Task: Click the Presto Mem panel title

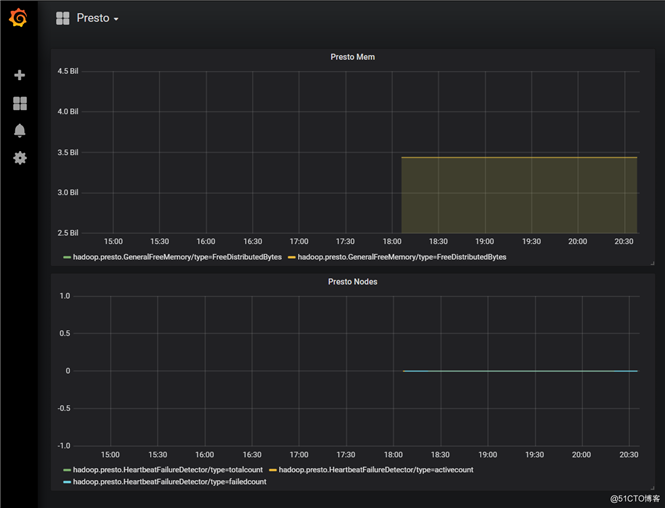Action: [352, 57]
